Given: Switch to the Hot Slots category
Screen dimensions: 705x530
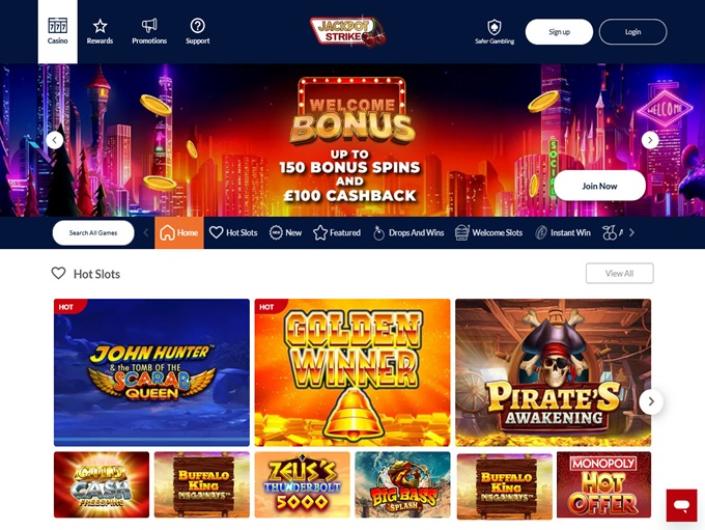Looking at the screenshot, I should pos(233,232).
